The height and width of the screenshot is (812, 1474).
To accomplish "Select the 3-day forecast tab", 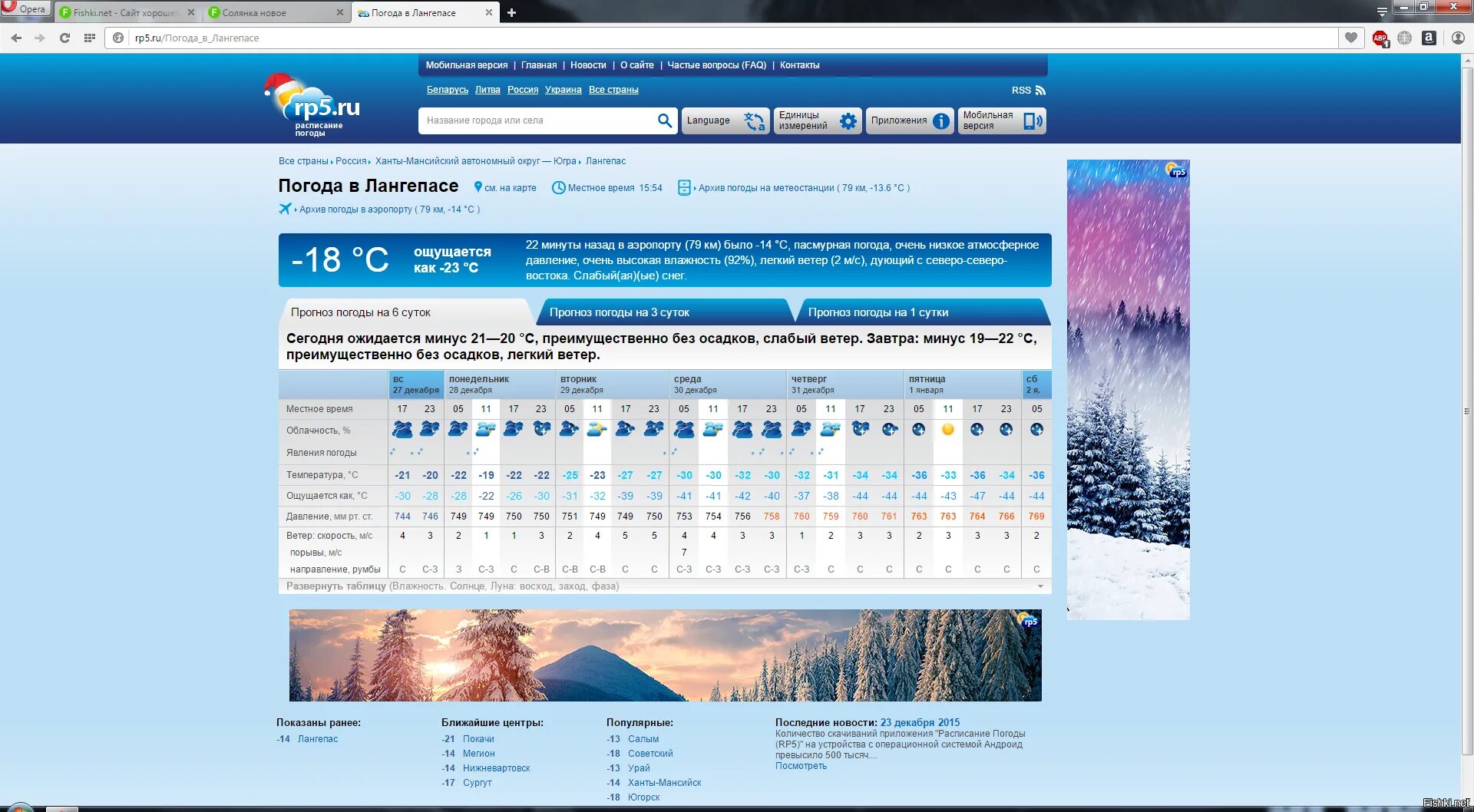I will click(x=664, y=312).
